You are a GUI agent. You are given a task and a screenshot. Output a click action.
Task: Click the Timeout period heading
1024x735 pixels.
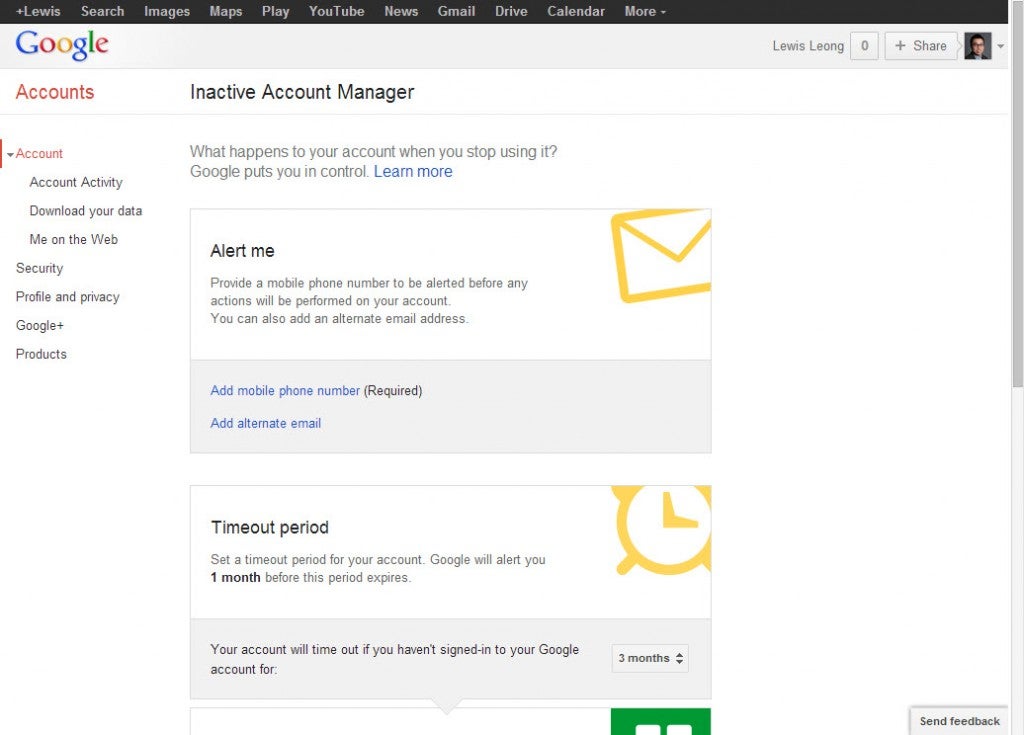click(270, 527)
